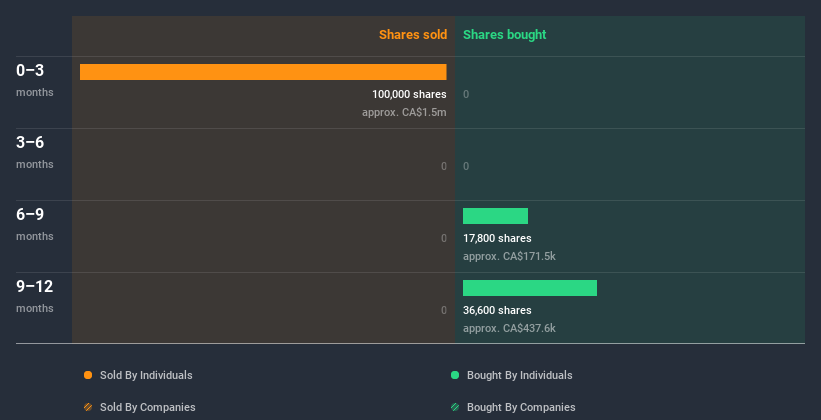Image resolution: width=821 pixels, height=420 pixels.
Task: Click the 0 bought value in 3–6 months row
Action: click(466, 166)
